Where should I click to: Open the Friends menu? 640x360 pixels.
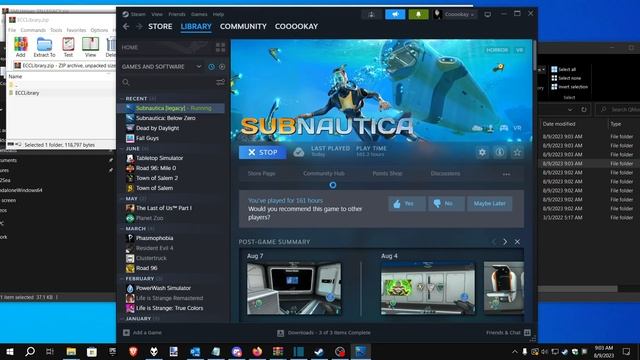[x=177, y=14]
